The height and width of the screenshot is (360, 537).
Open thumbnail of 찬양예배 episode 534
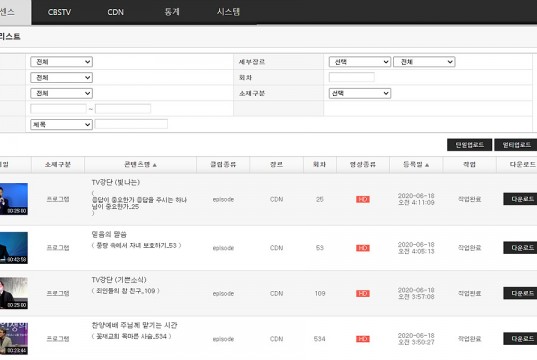coord(14,338)
